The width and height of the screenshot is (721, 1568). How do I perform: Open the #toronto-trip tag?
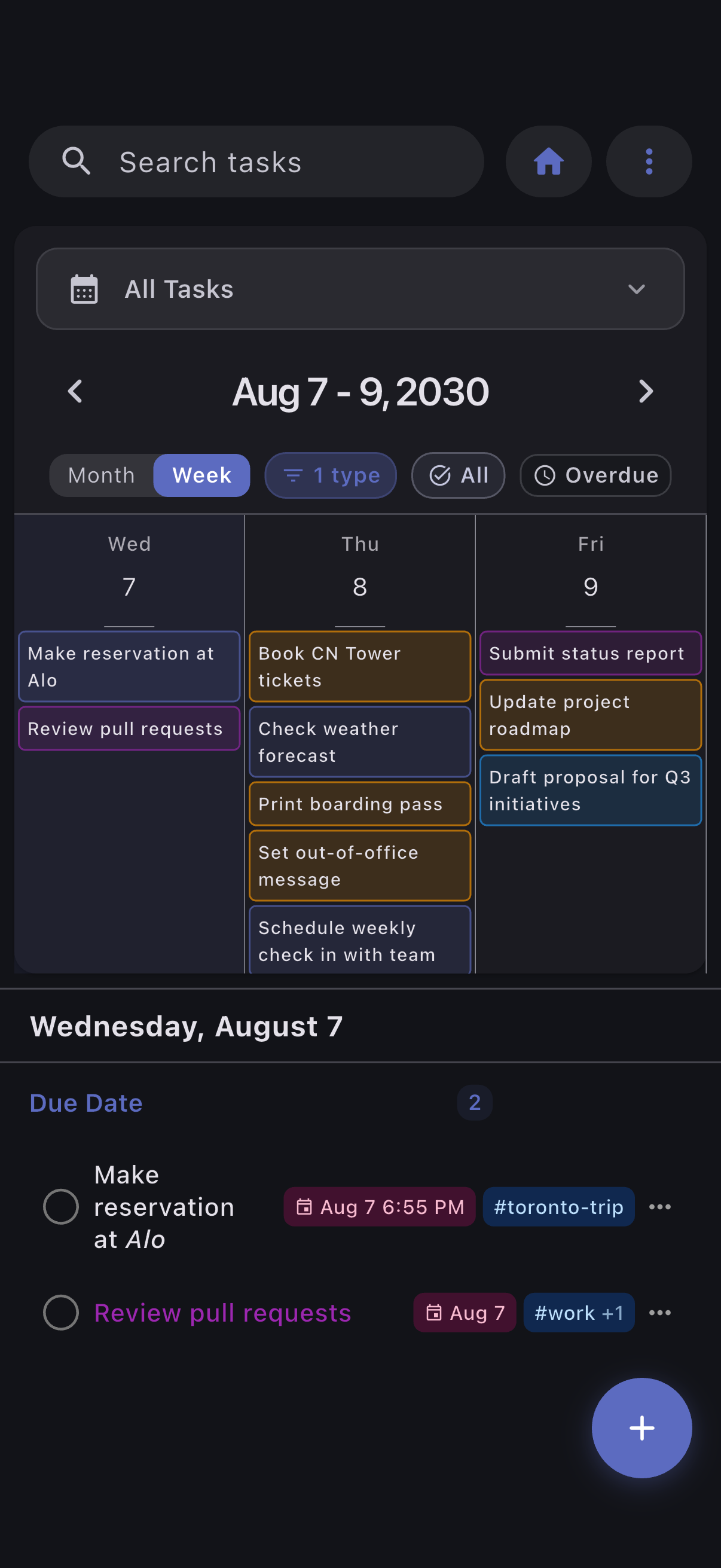[558, 1206]
